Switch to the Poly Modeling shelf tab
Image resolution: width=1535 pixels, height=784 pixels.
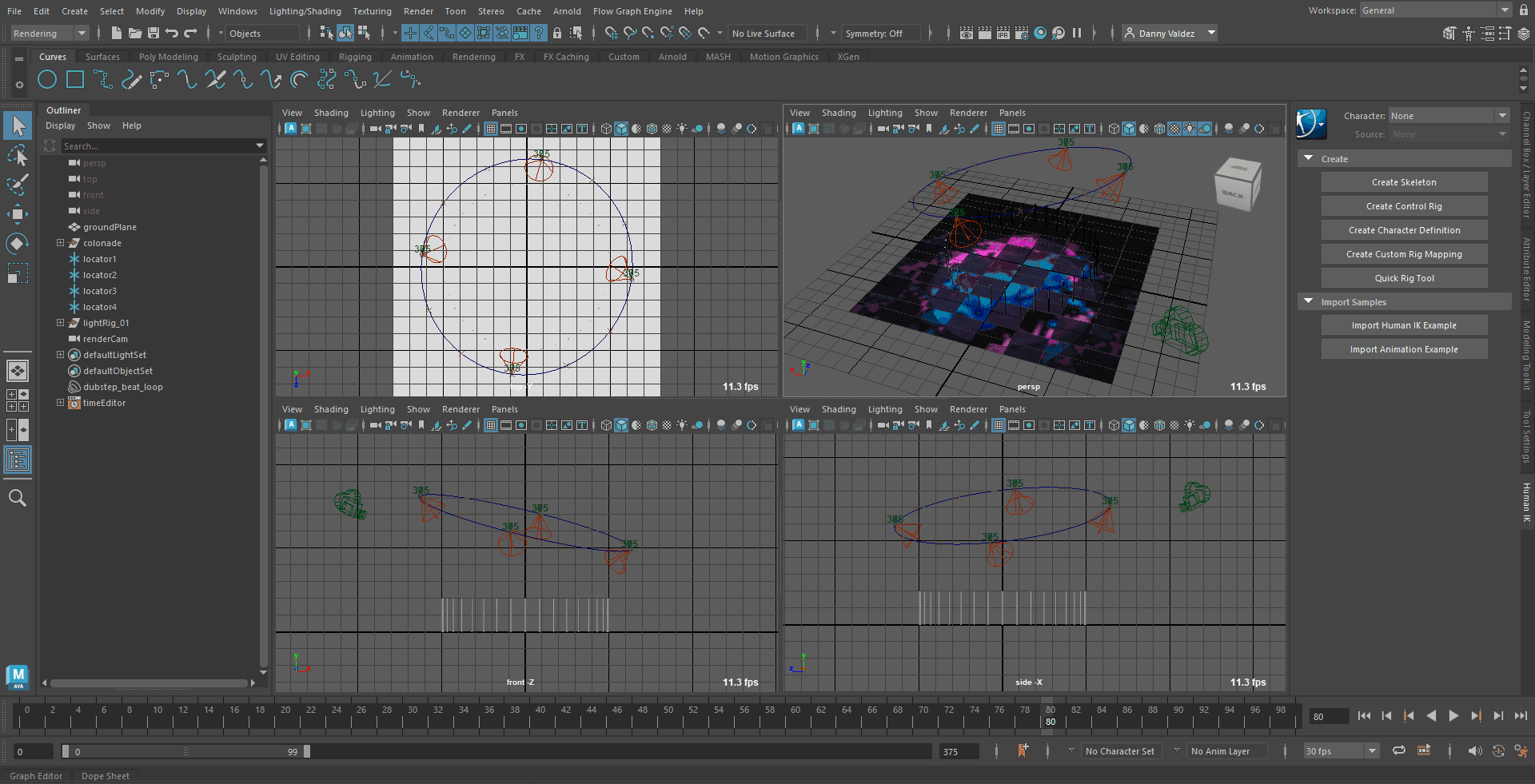coord(168,57)
